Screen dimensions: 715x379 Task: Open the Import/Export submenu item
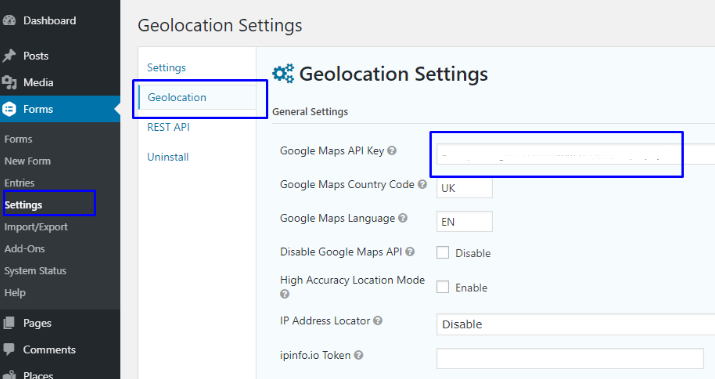coord(36,227)
